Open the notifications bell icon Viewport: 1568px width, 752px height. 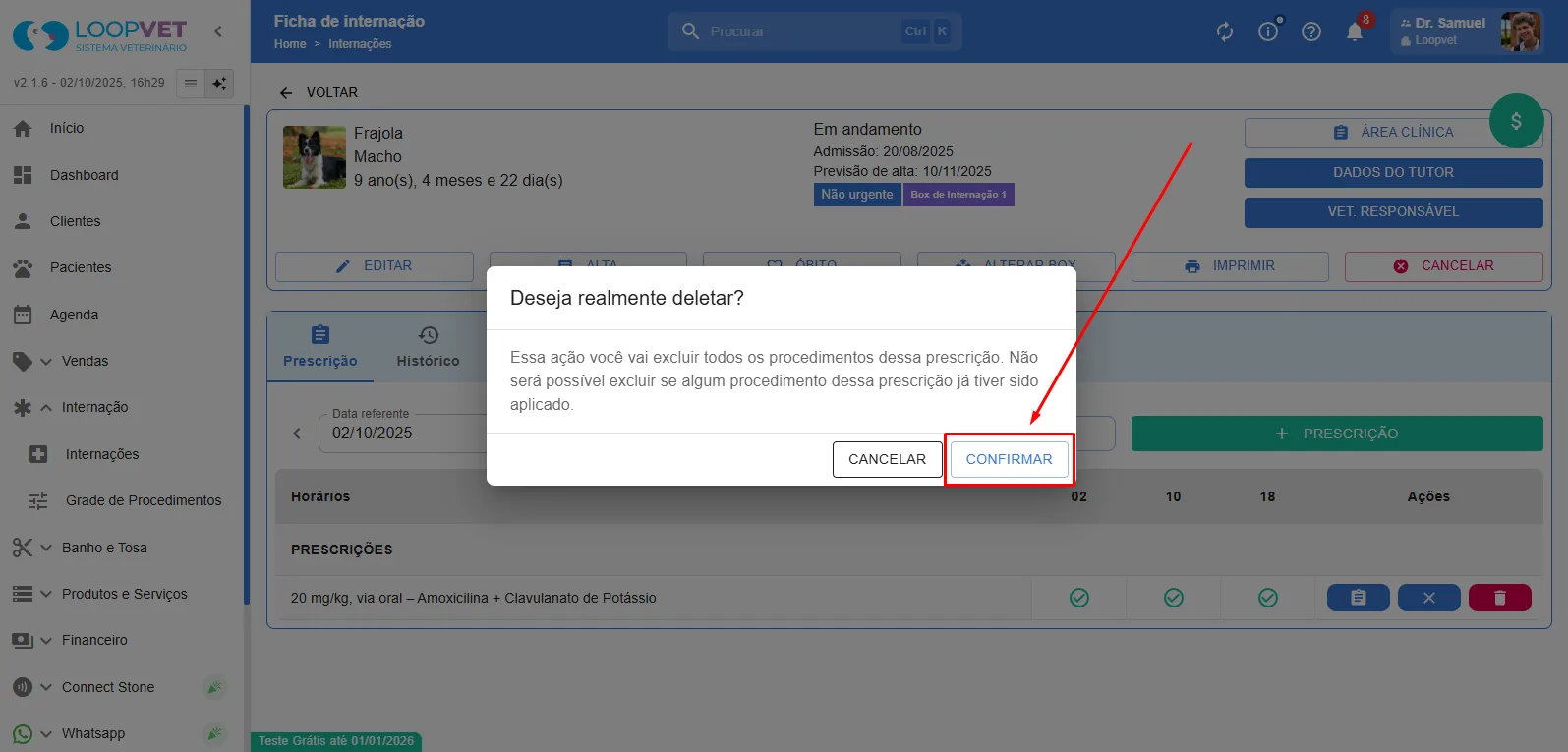[1355, 31]
